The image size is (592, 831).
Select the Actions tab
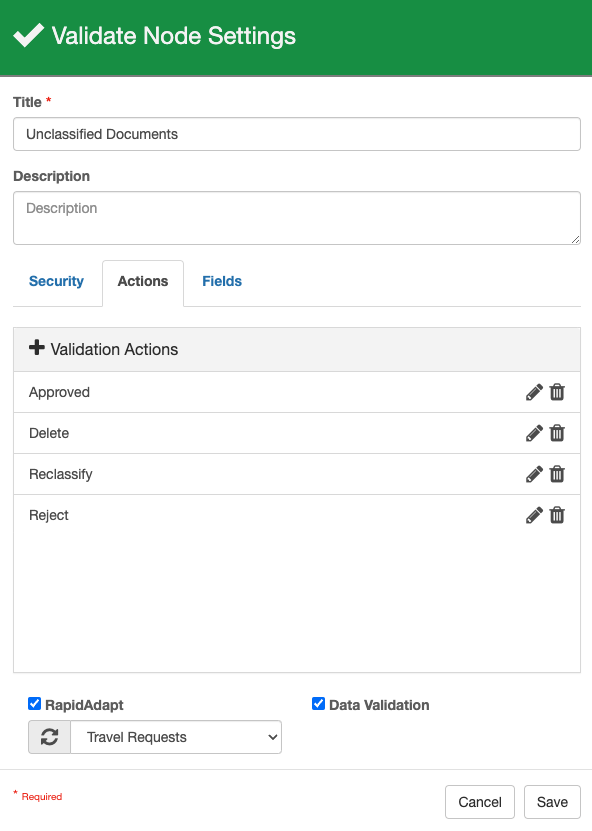click(143, 282)
